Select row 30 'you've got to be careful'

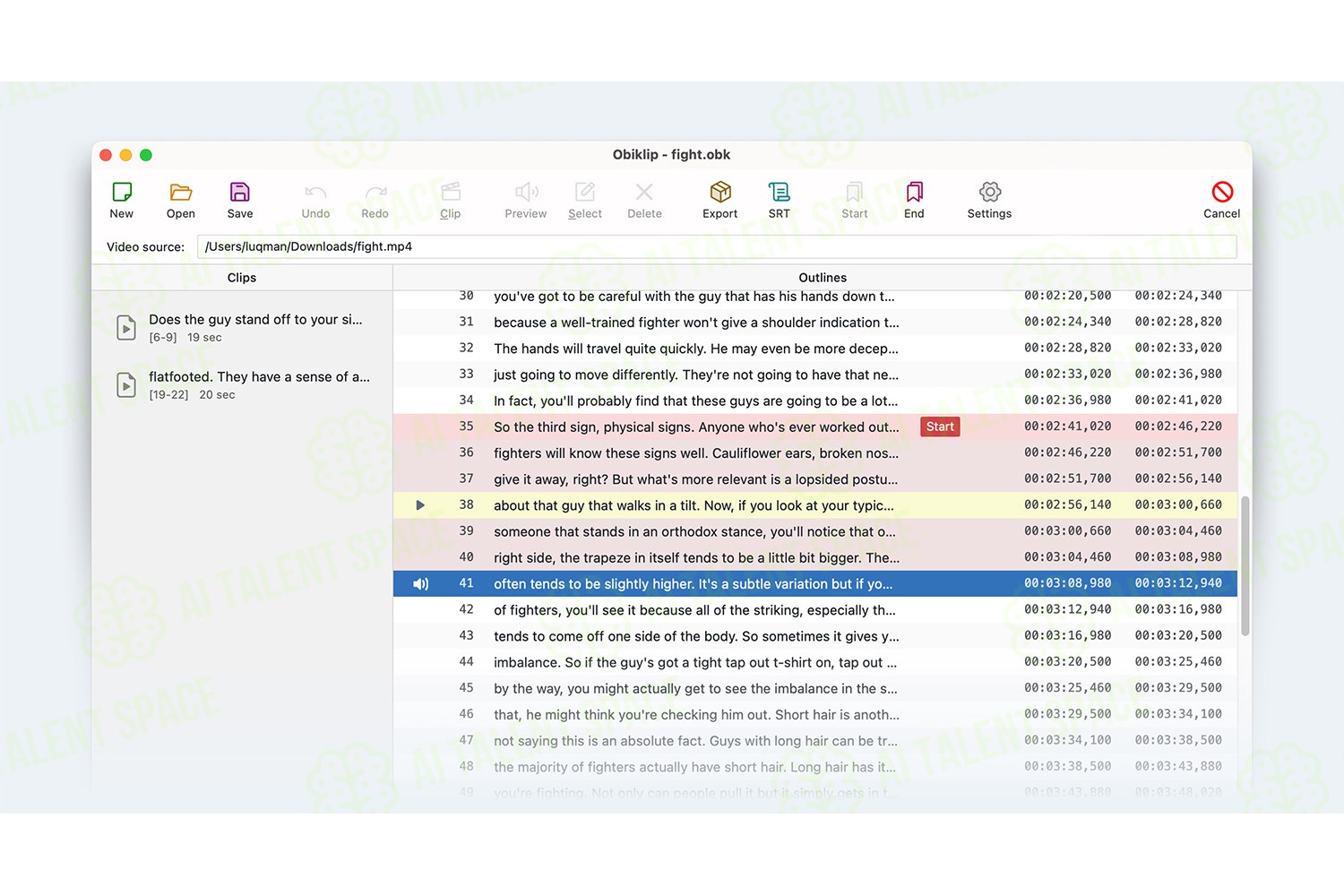pos(815,297)
